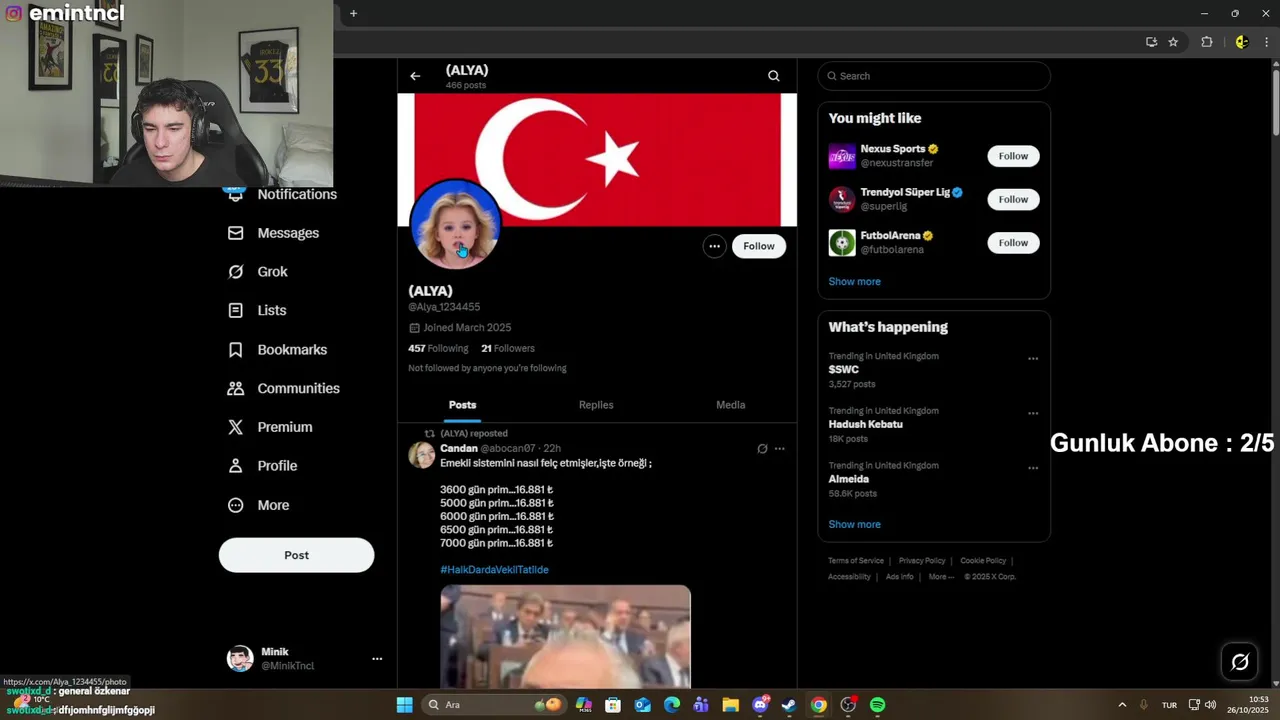Click Grok icon on Candan's post
This screenshot has height=720, width=1280.
[762, 449]
